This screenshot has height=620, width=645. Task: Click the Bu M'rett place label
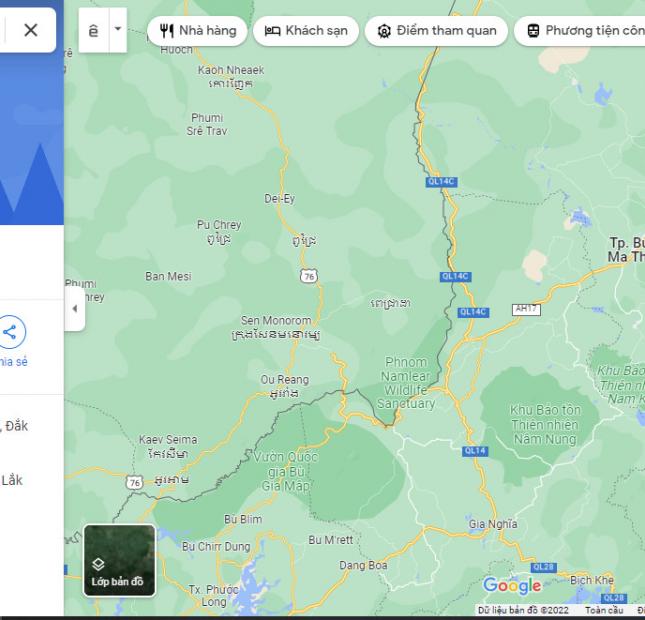tap(331, 540)
